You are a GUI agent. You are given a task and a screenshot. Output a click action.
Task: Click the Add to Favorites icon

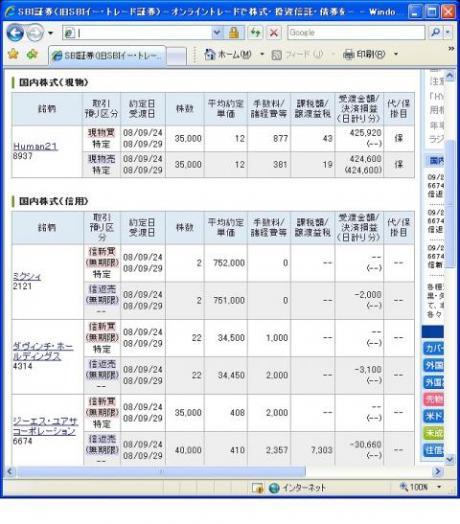coord(32,54)
